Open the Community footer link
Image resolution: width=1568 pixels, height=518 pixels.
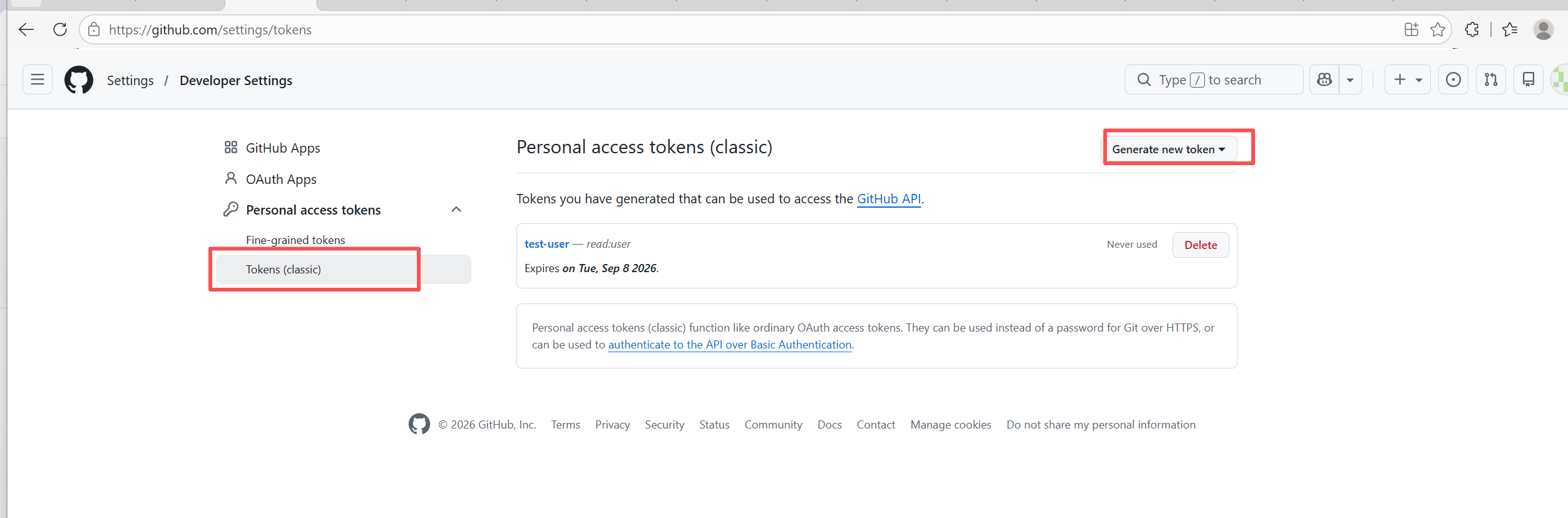point(774,424)
